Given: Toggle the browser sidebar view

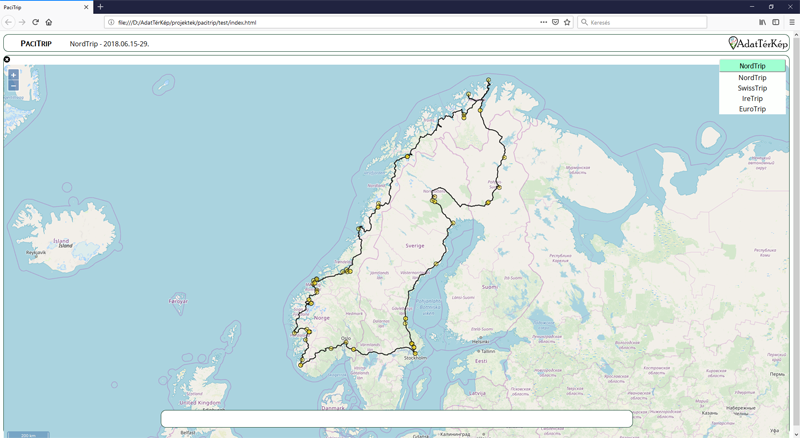Looking at the screenshot, I should (x=776, y=22).
